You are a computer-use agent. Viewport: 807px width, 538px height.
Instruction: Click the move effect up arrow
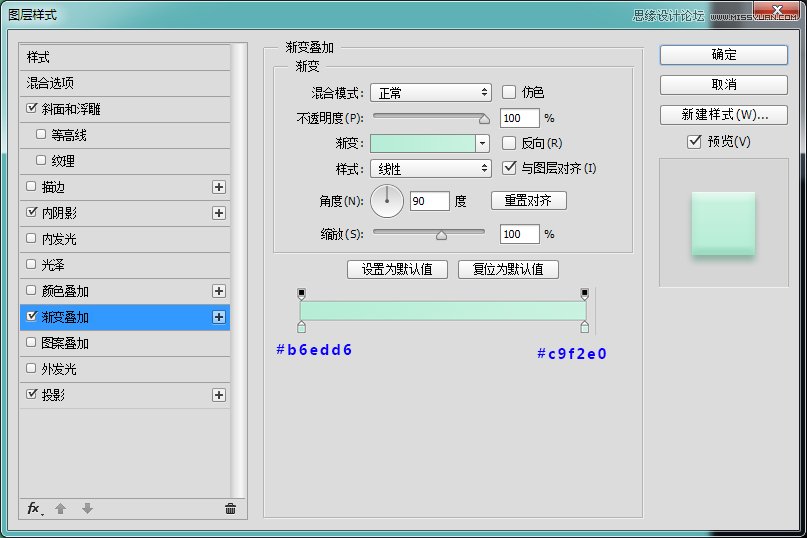[x=60, y=509]
